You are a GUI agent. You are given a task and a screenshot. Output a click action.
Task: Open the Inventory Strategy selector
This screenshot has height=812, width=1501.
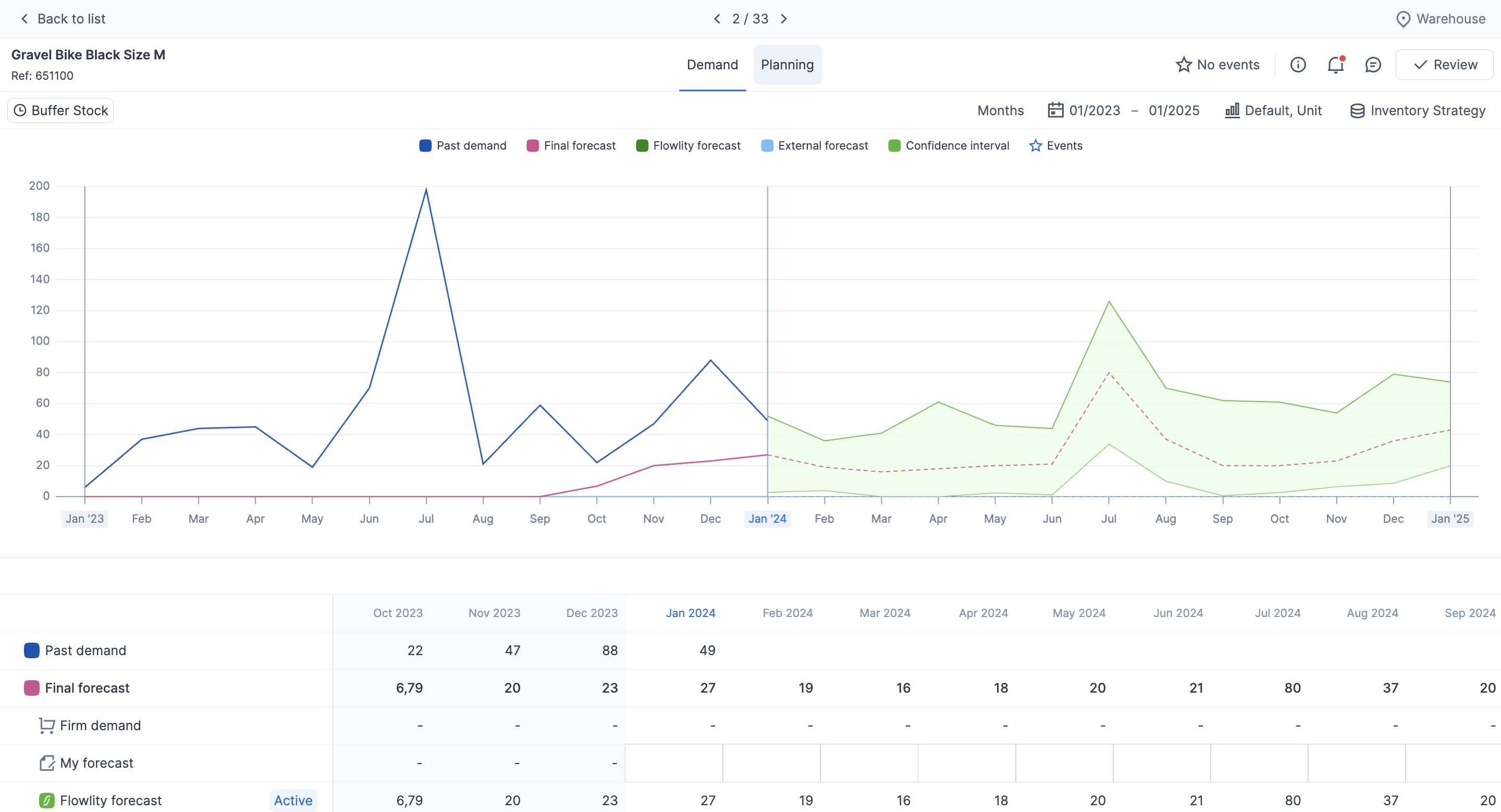tap(1418, 110)
